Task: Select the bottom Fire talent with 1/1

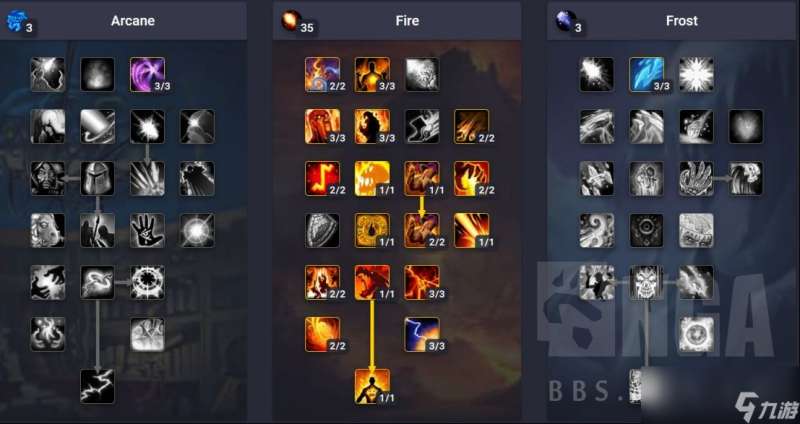Action: pyautogui.click(x=372, y=387)
